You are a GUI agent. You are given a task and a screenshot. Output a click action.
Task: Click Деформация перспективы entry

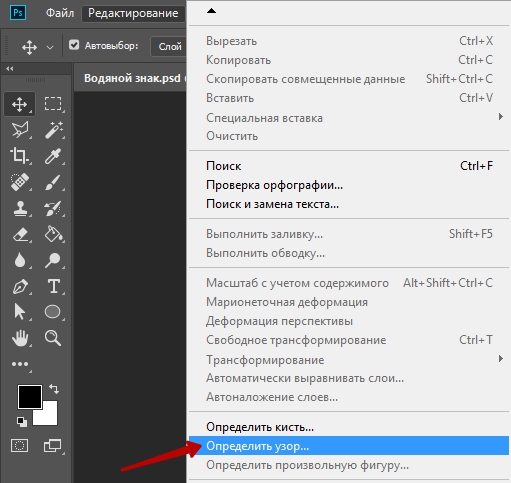[x=349, y=321]
